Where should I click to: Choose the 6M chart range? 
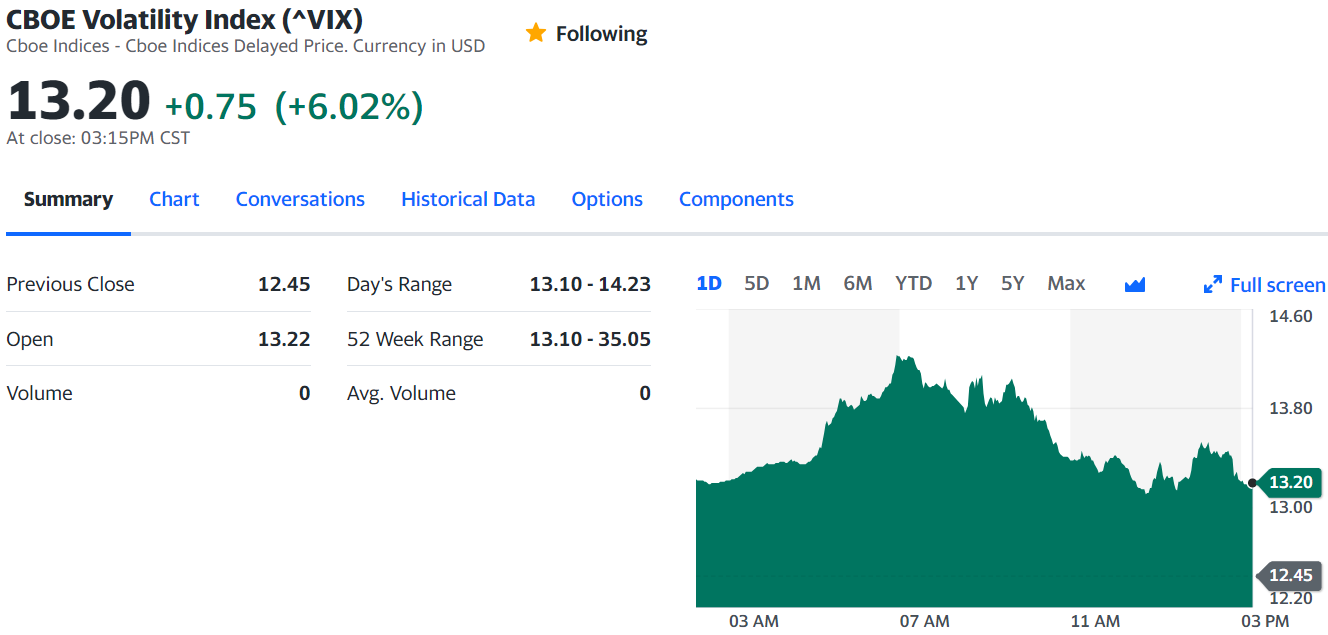858,283
